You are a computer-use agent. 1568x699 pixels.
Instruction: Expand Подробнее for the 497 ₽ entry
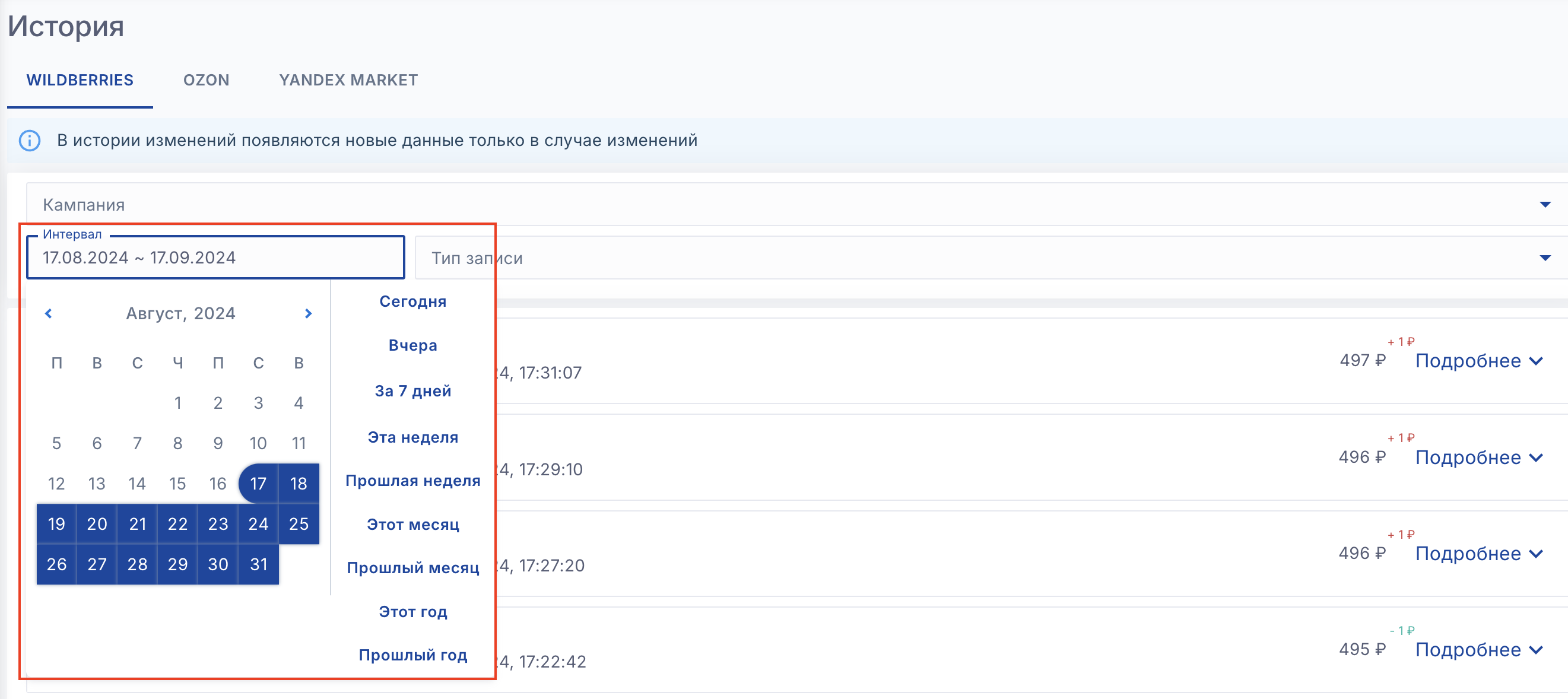tap(1478, 361)
